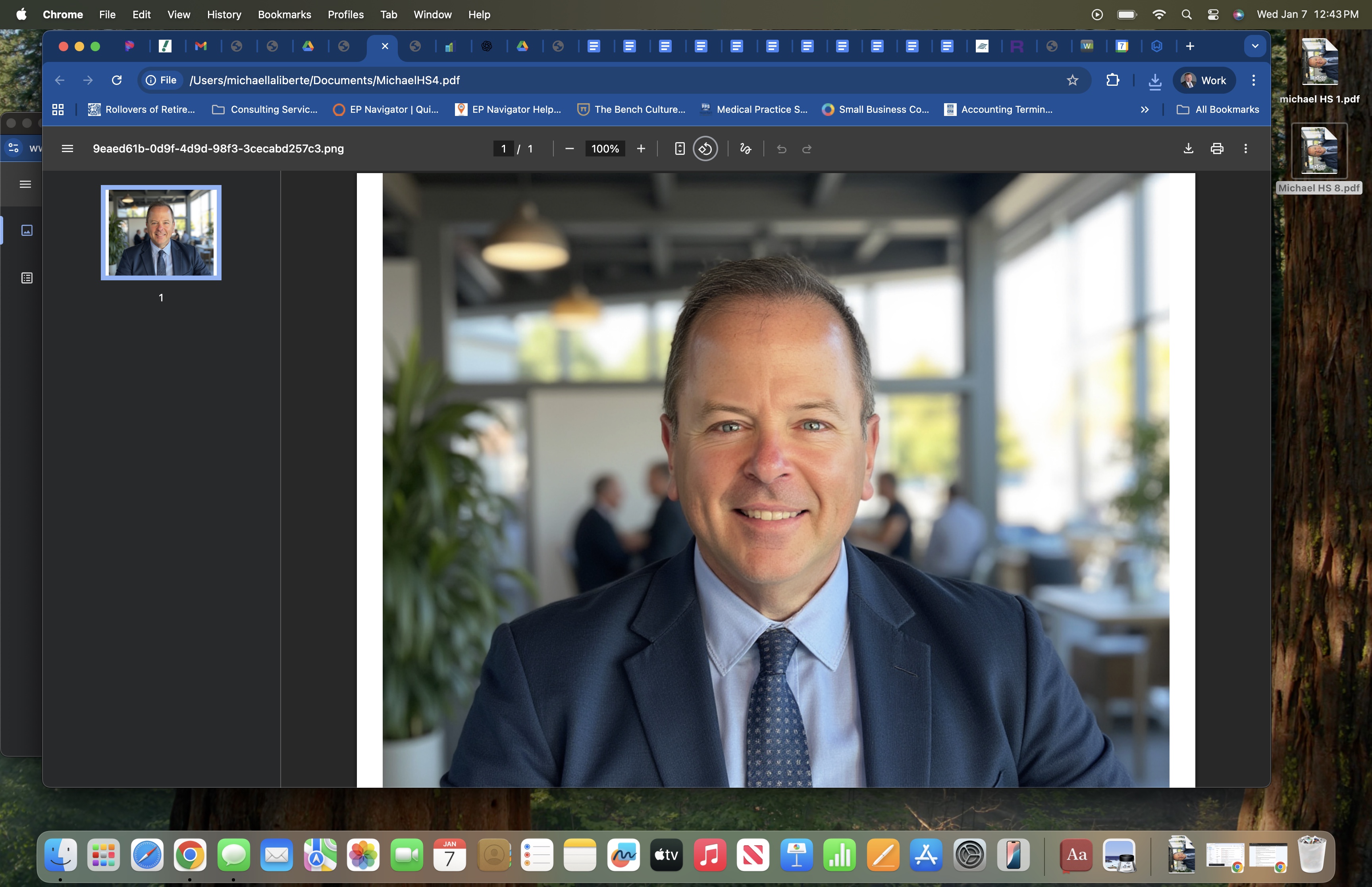Toggle the PDF sidebar menu
Image resolution: width=1372 pixels, height=887 pixels.
67,148
